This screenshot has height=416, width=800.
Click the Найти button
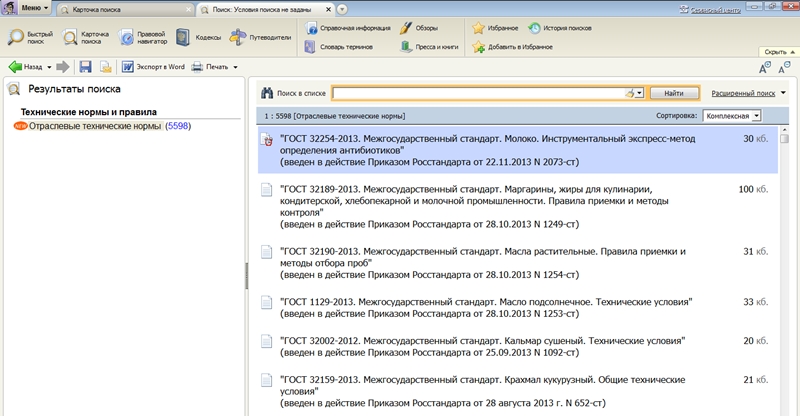coord(673,92)
